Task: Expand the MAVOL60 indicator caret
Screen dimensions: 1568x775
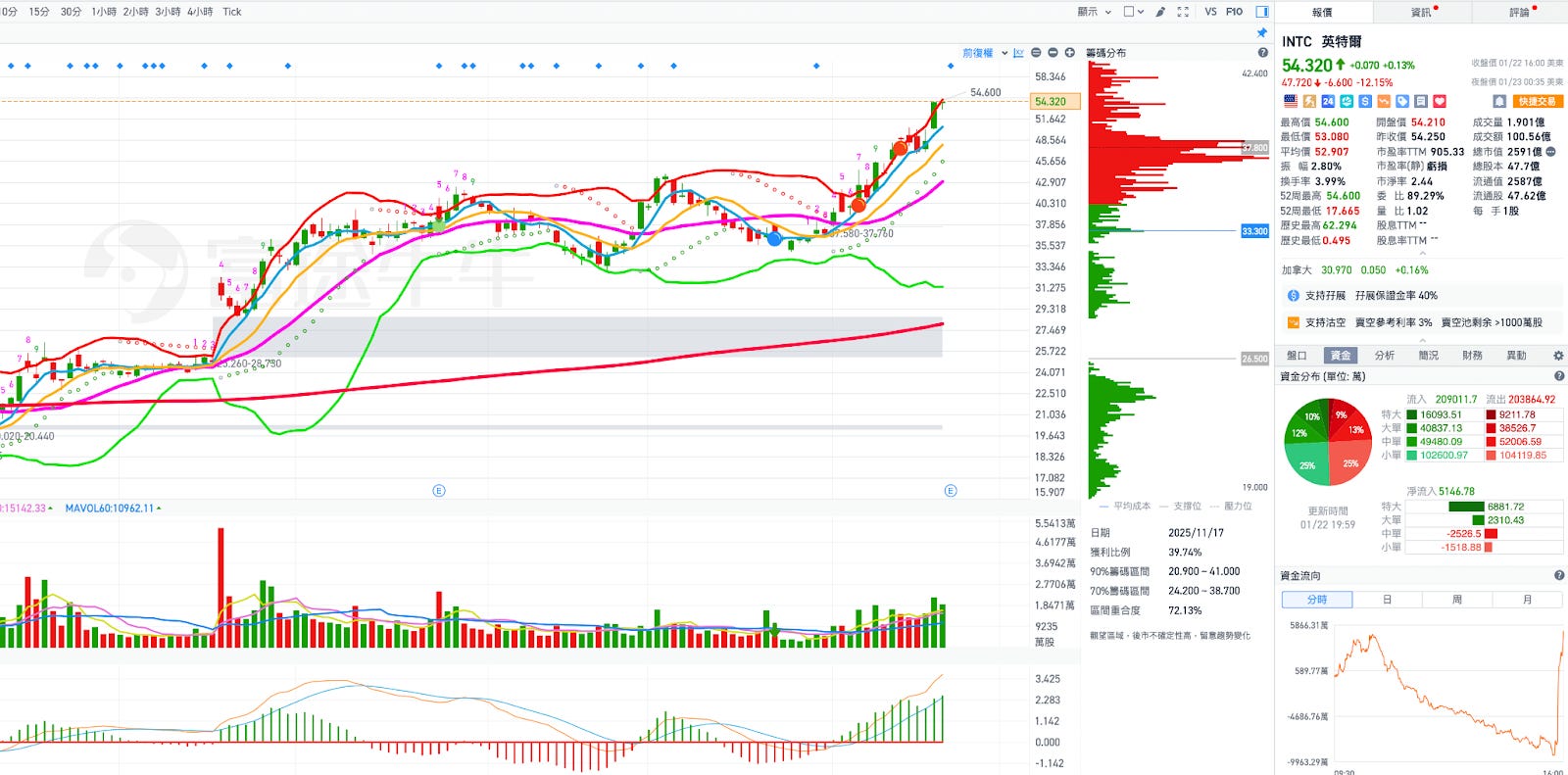Action: coord(159,509)
